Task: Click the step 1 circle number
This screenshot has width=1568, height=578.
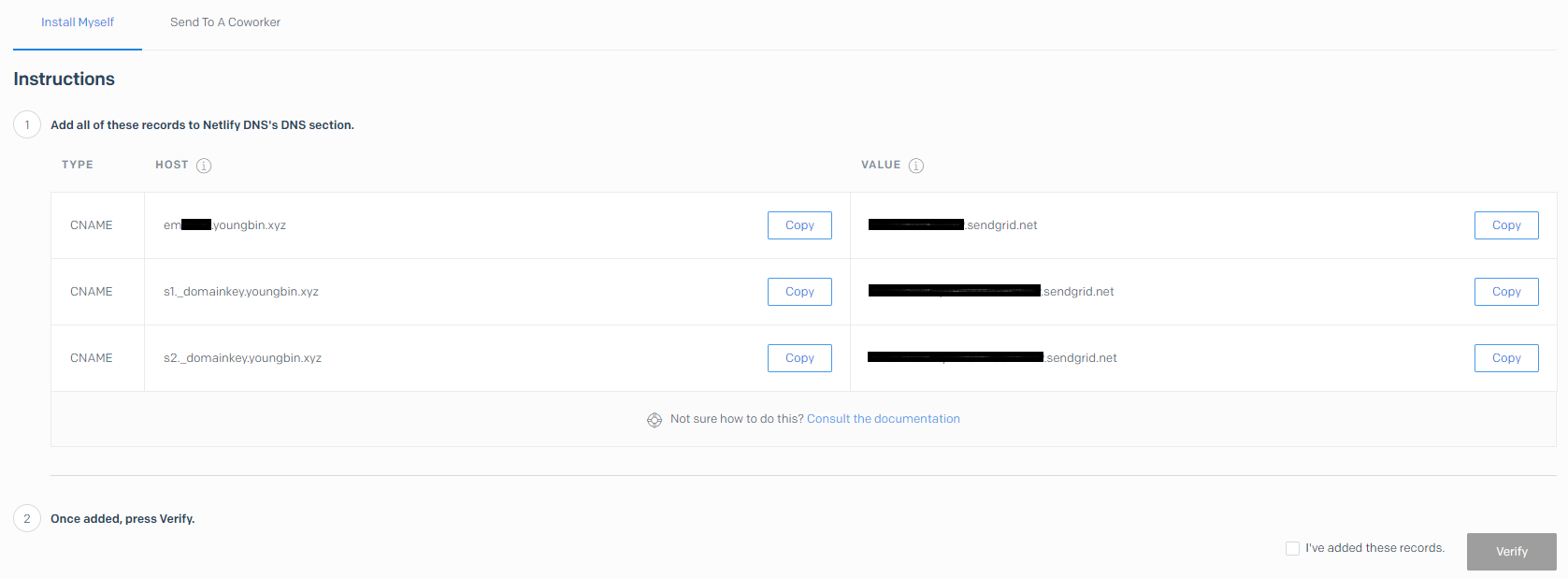Action: 27,124
